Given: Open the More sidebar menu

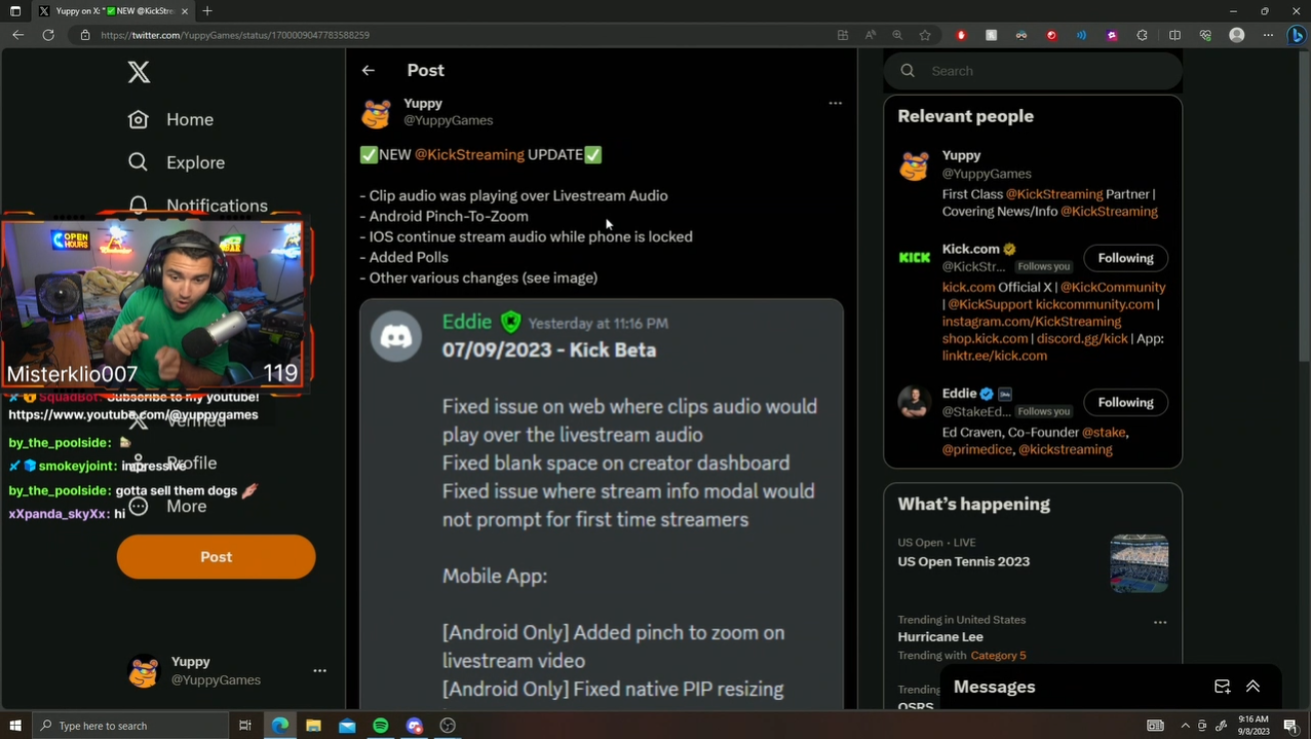Looking at the screenshot, I should [167, 506].
